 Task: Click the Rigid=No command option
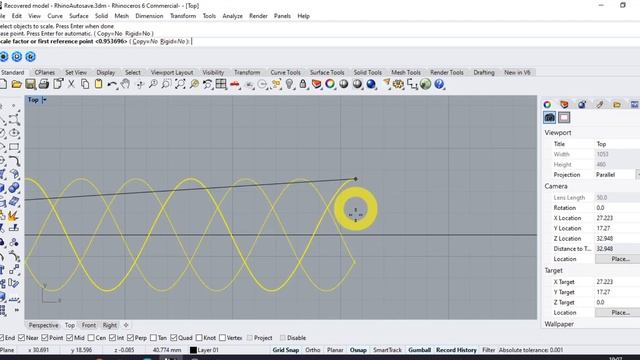[x=173, y=41]
